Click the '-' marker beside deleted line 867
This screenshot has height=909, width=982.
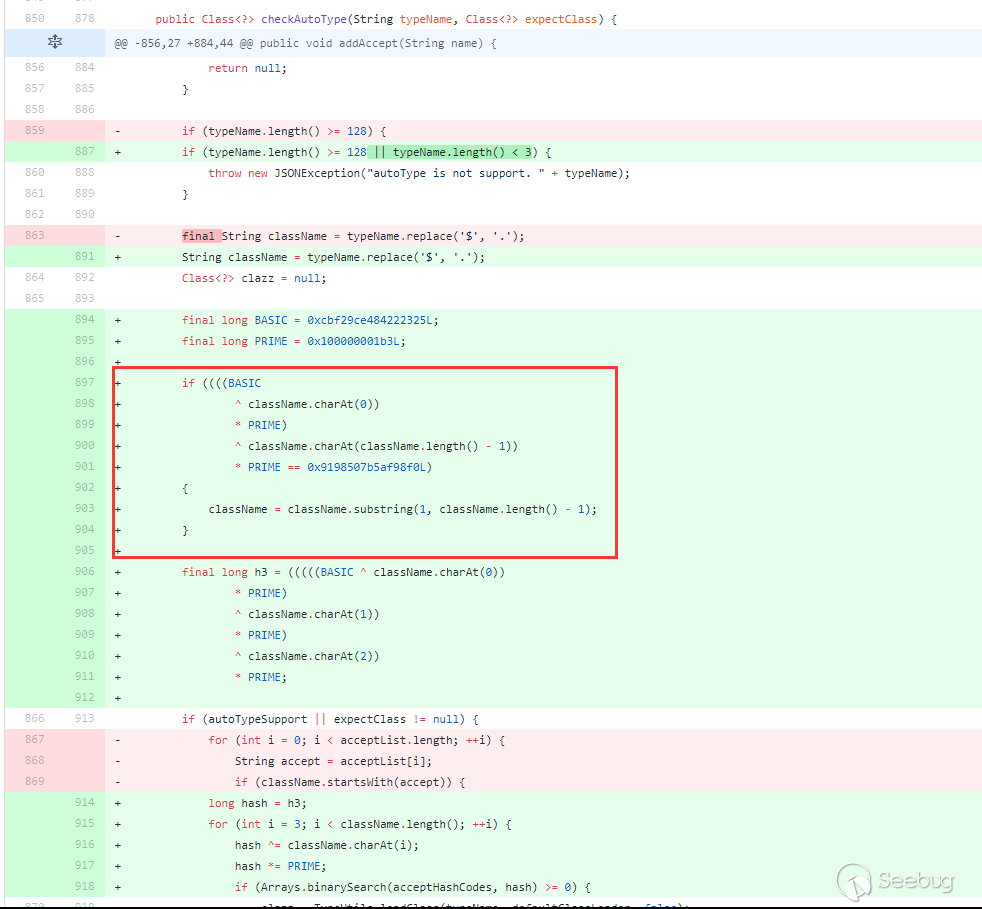coord(117,740)
